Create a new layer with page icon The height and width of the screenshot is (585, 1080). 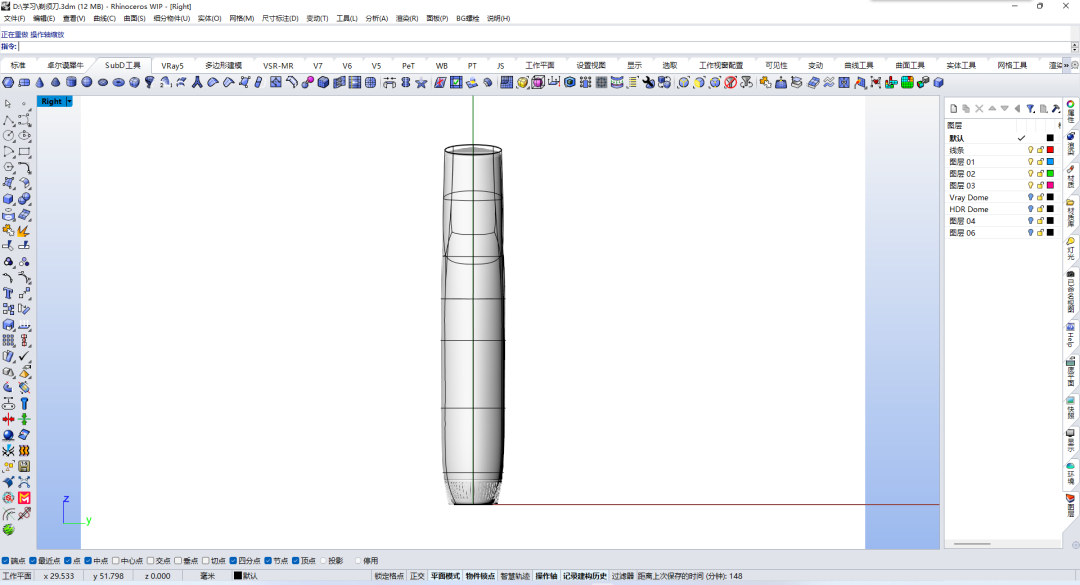(954, 109)
